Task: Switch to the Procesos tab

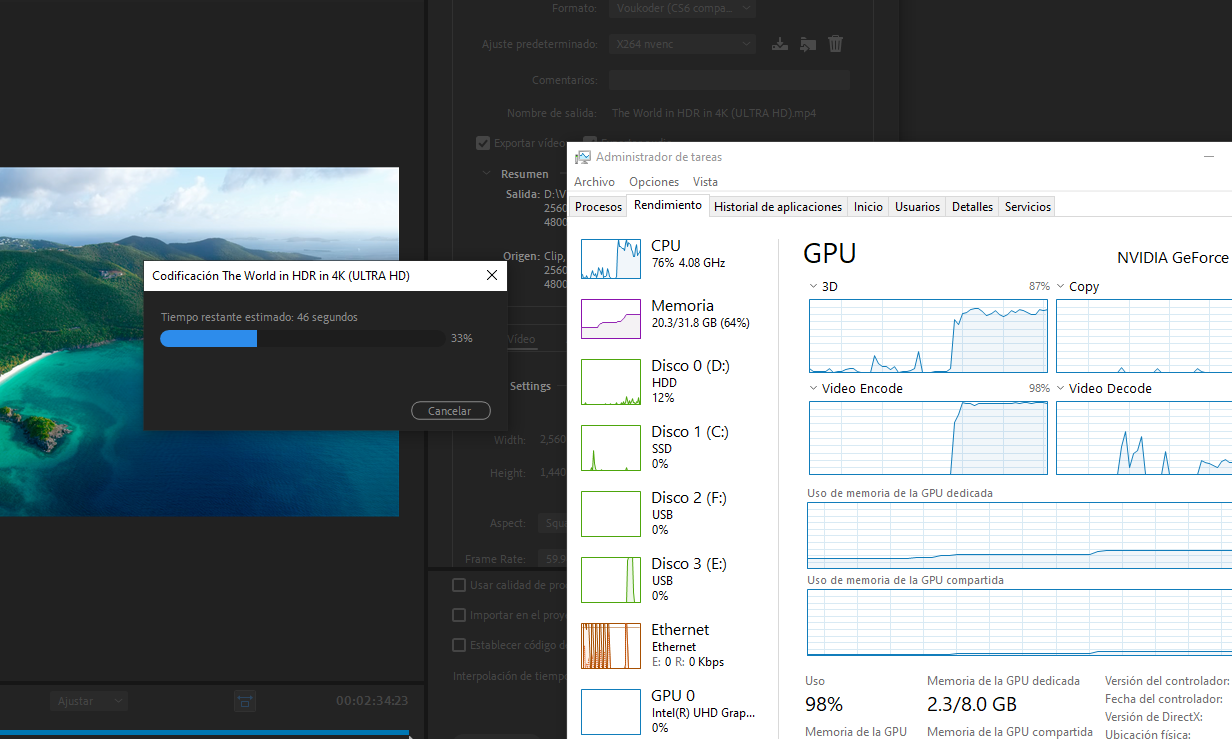Action: pyautogui.click(x=599, y=207)
